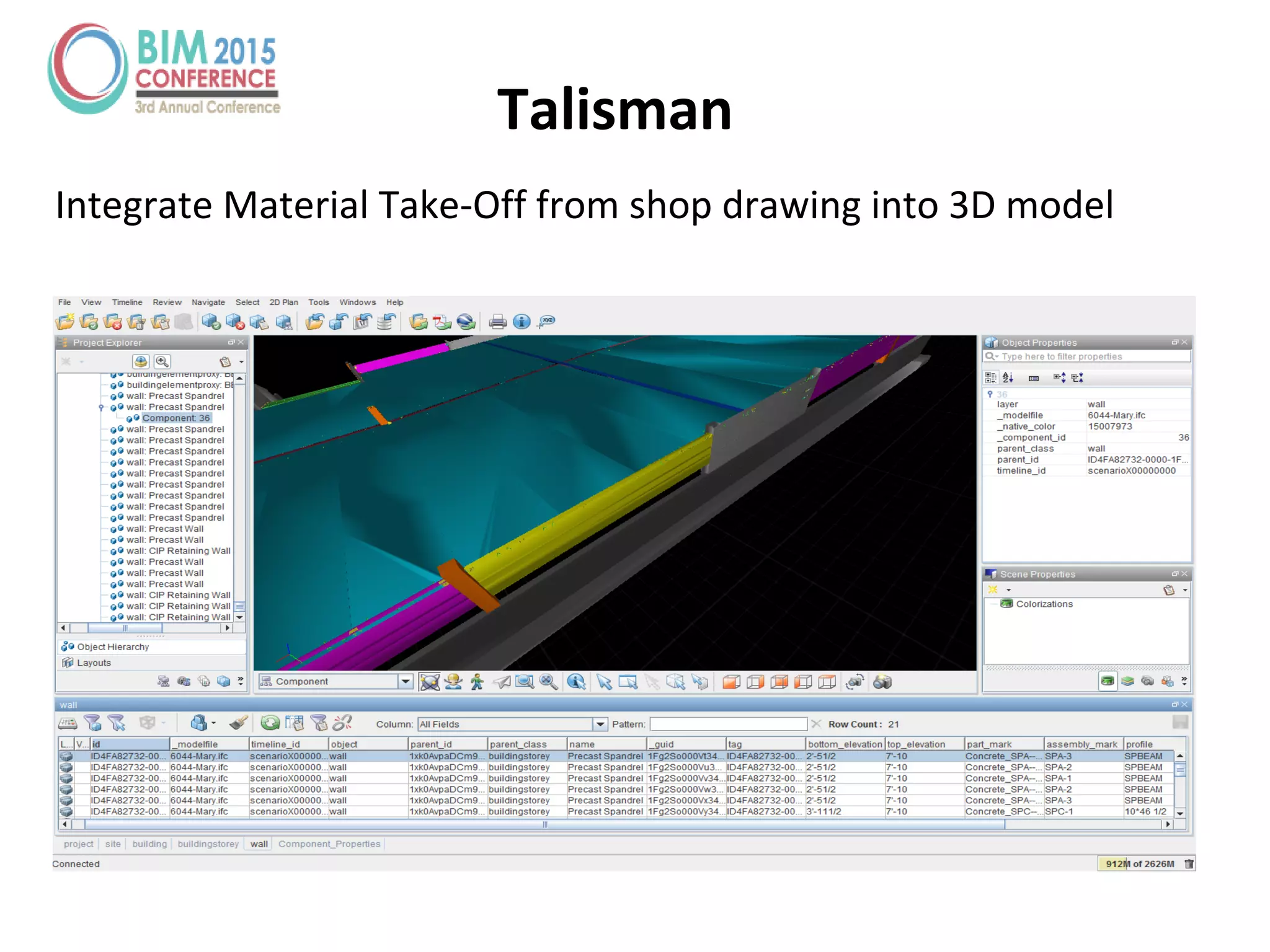Click the solid orange cube shading icon
1270x952 pixels.
732,682
